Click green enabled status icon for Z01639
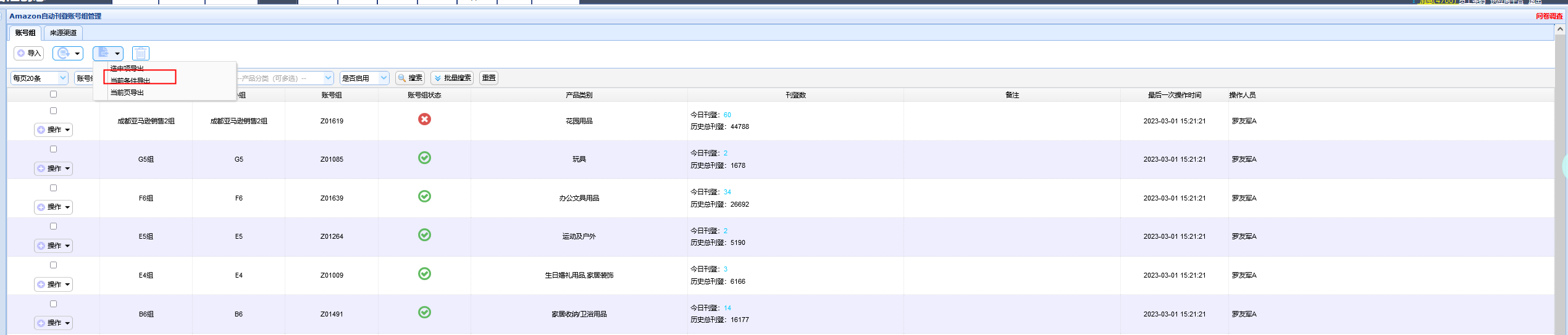The image size is (1568, 335). tap(425, 196)
